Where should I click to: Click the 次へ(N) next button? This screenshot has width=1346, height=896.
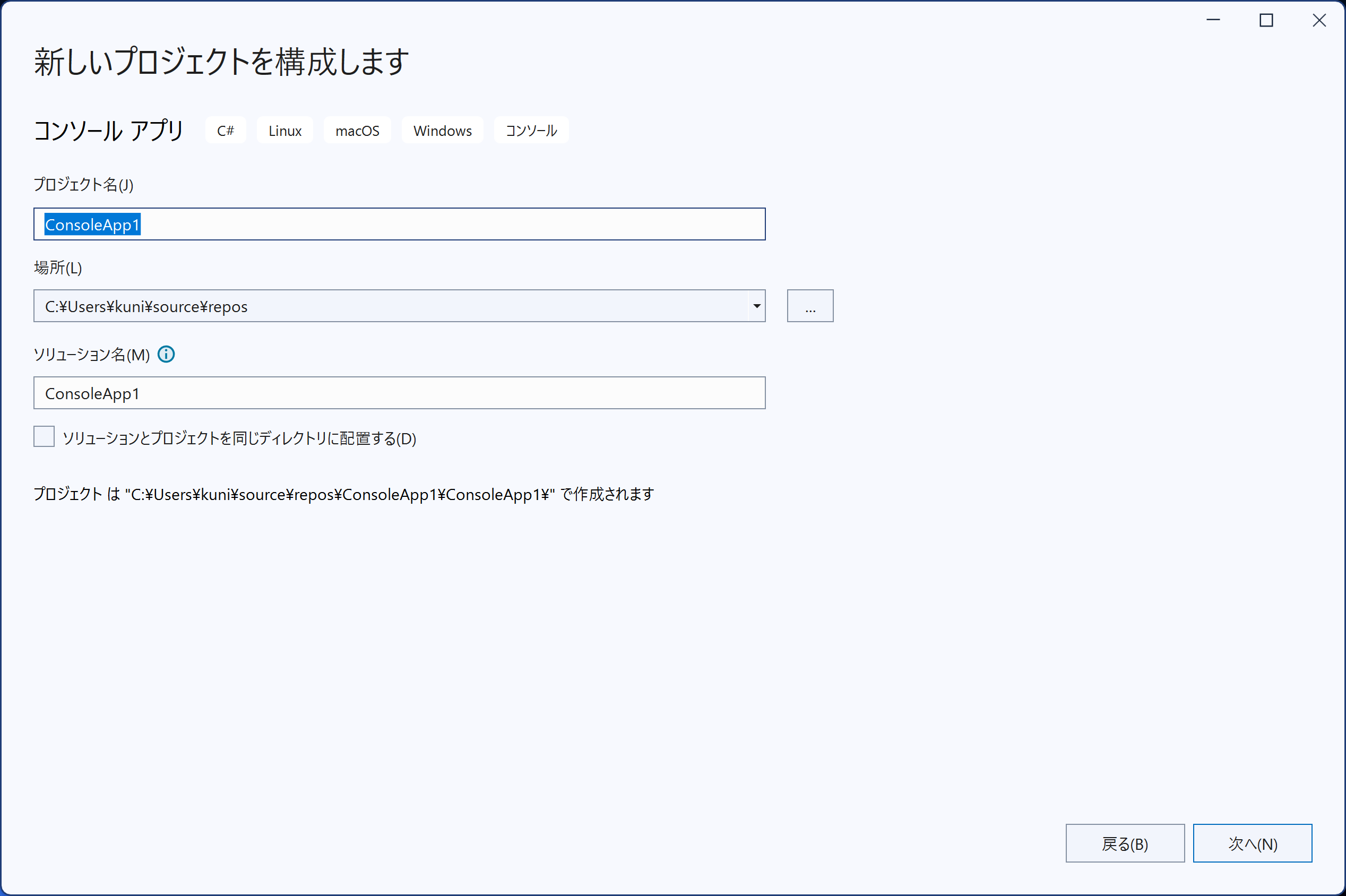tap(1252, 843)
